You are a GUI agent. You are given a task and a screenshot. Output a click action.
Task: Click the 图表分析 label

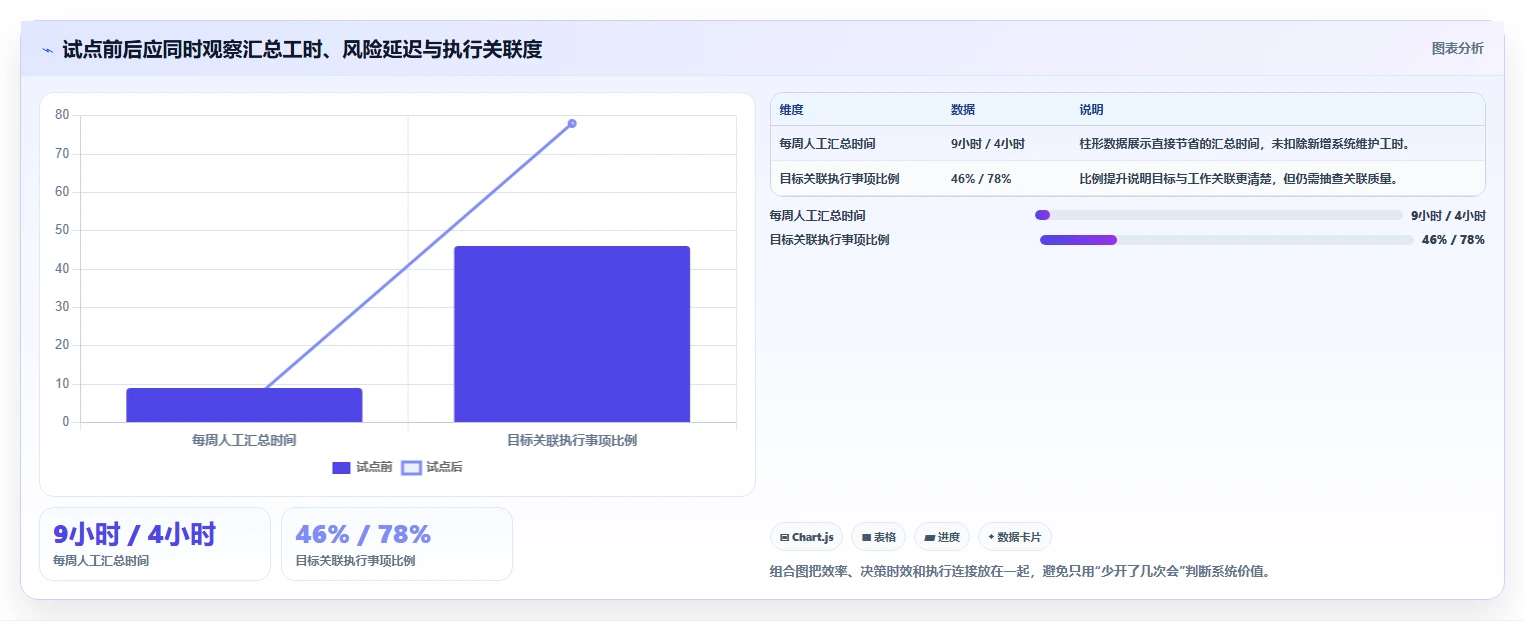click(1458, 48)
